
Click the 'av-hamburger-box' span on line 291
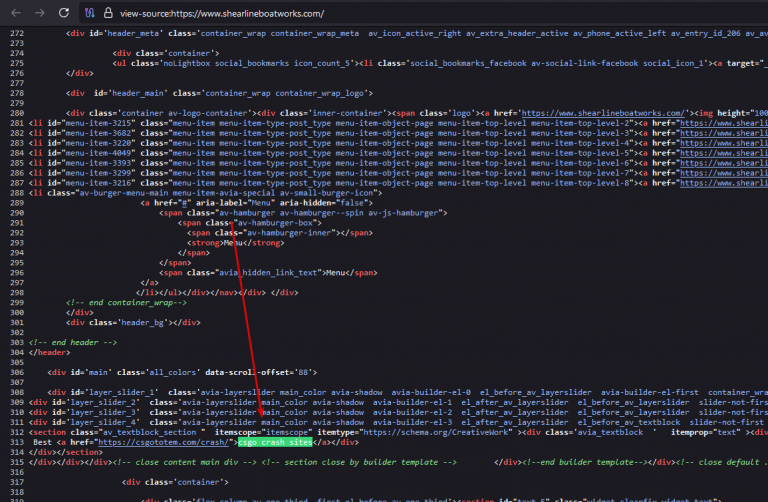point(250,223)
